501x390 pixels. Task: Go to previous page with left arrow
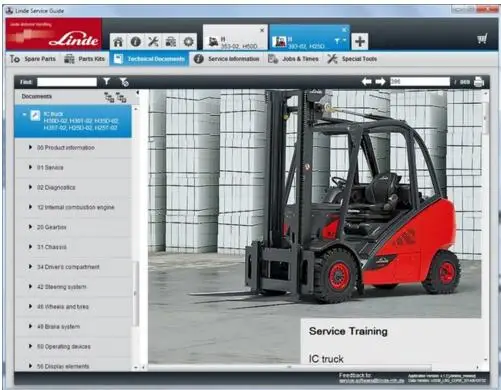[x=366, y=81]
